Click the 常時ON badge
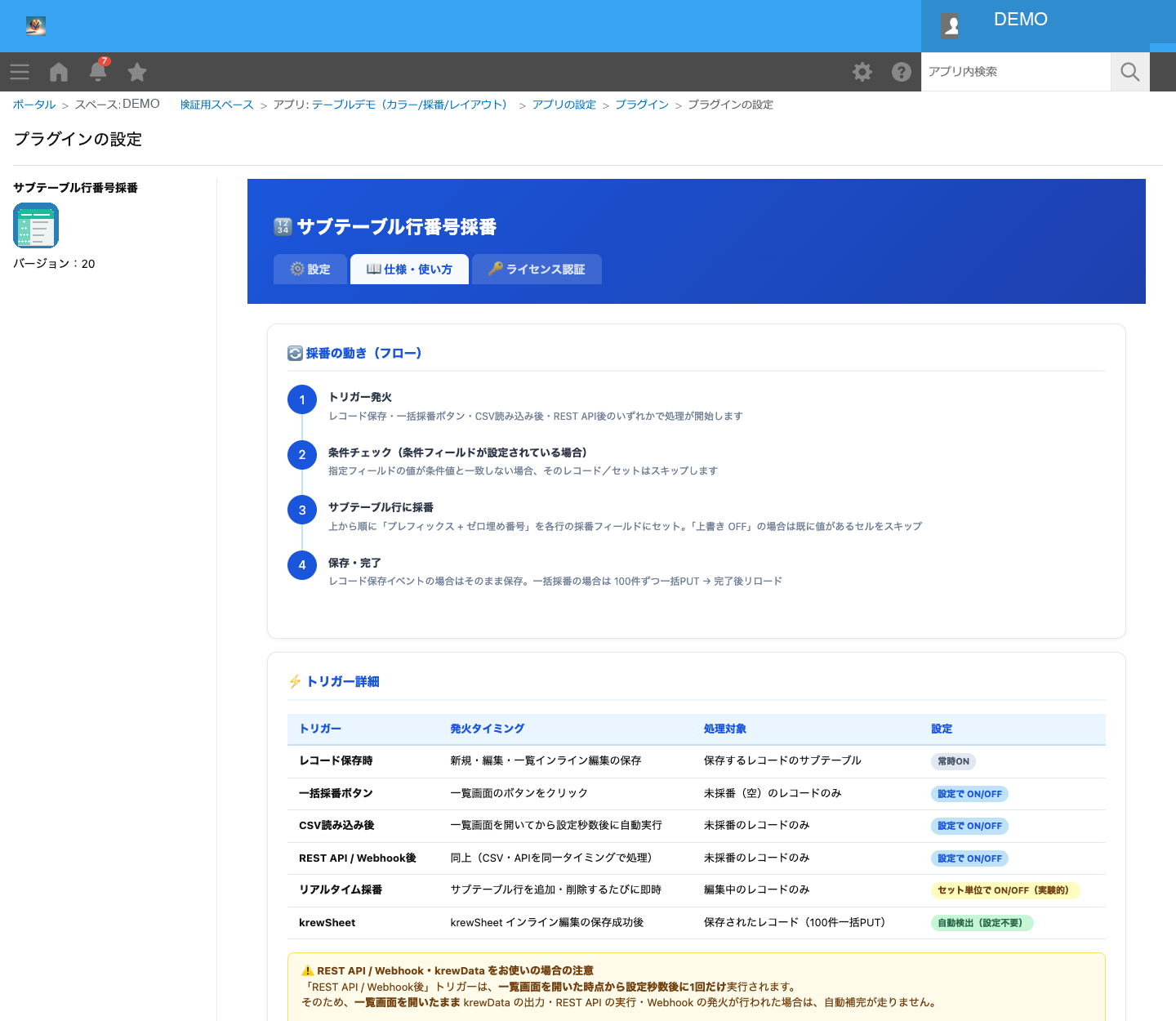This screenshot has height=1021, width=1176. (953, 761)
